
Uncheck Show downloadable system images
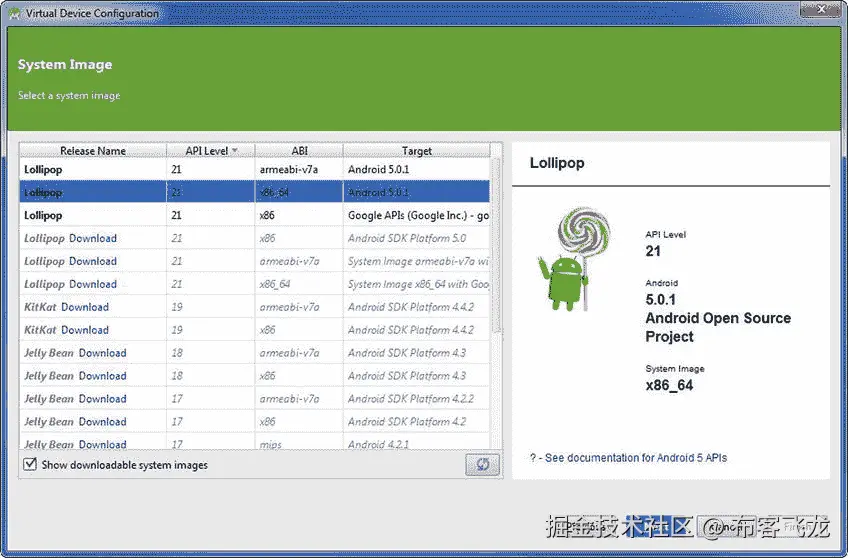(x=30, y=464)
